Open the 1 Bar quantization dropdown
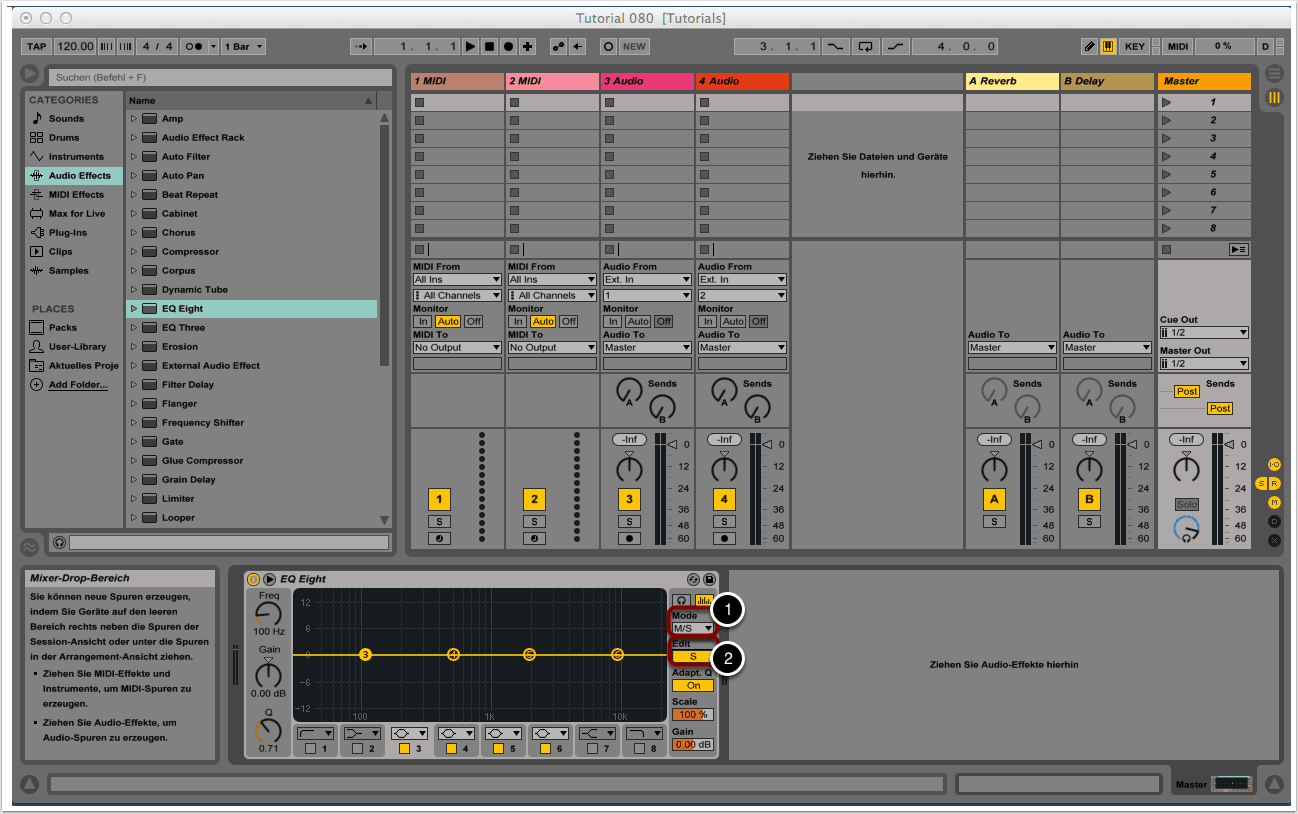Screen dimensions: 1298x814 point(243,46)
